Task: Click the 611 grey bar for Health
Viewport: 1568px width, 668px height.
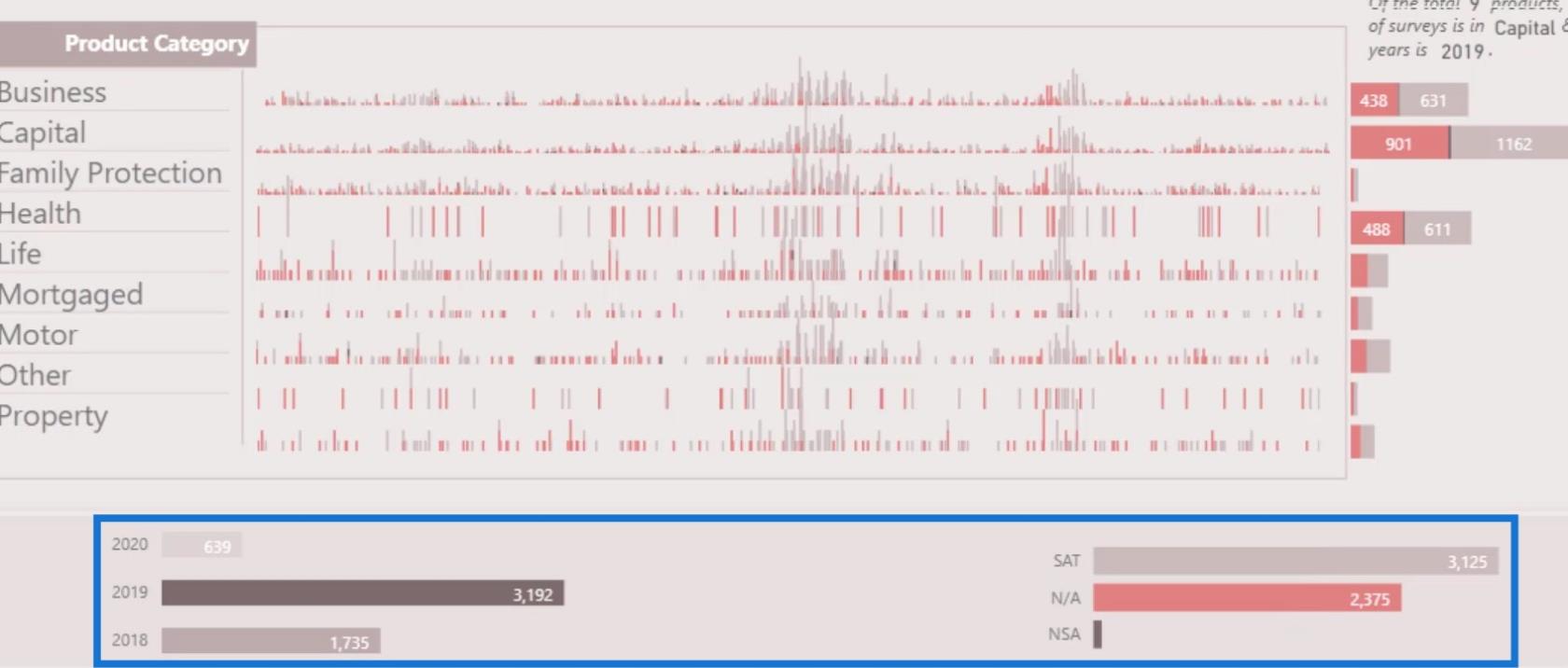Action: pos(1436,229)
